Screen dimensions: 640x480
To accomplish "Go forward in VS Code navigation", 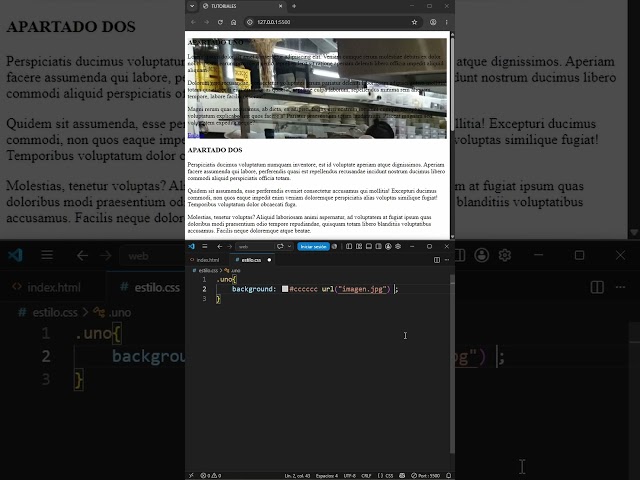I will coord(229,247).
